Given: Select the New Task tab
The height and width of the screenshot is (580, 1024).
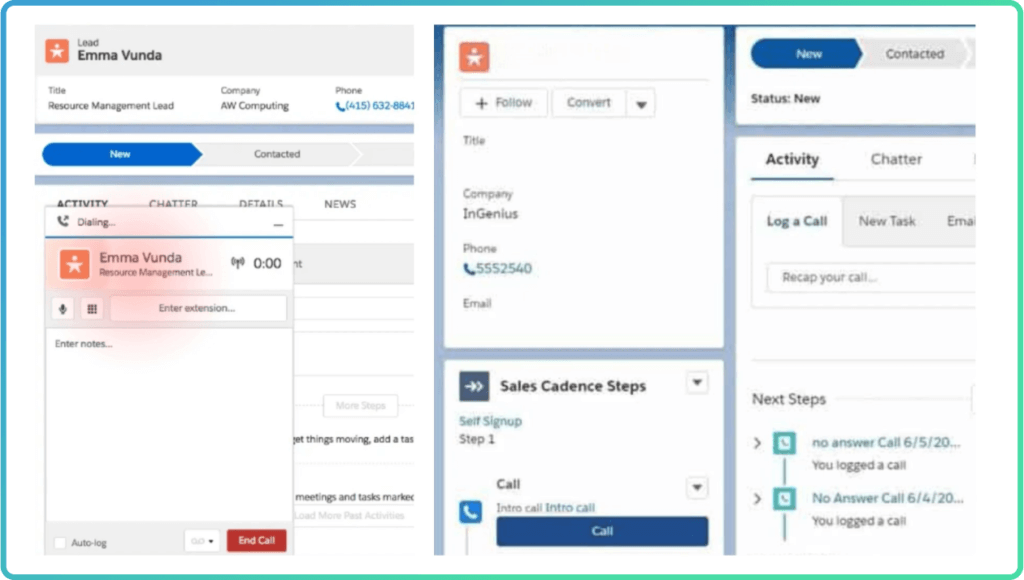Looking at the screenshot, I should point(887,221).
